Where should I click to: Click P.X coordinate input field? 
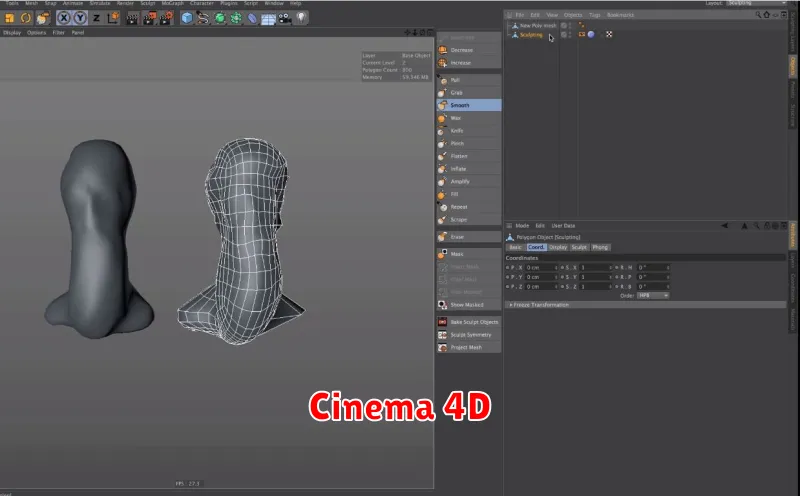tap(541, 268)
